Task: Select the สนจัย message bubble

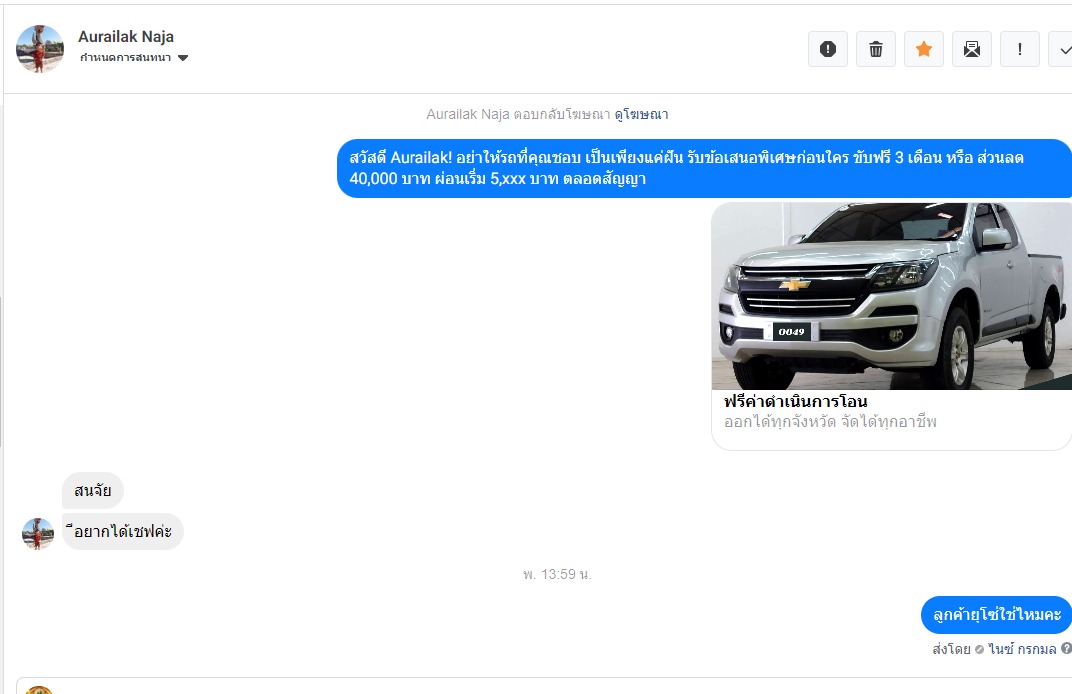Action: tap(93, 491)
